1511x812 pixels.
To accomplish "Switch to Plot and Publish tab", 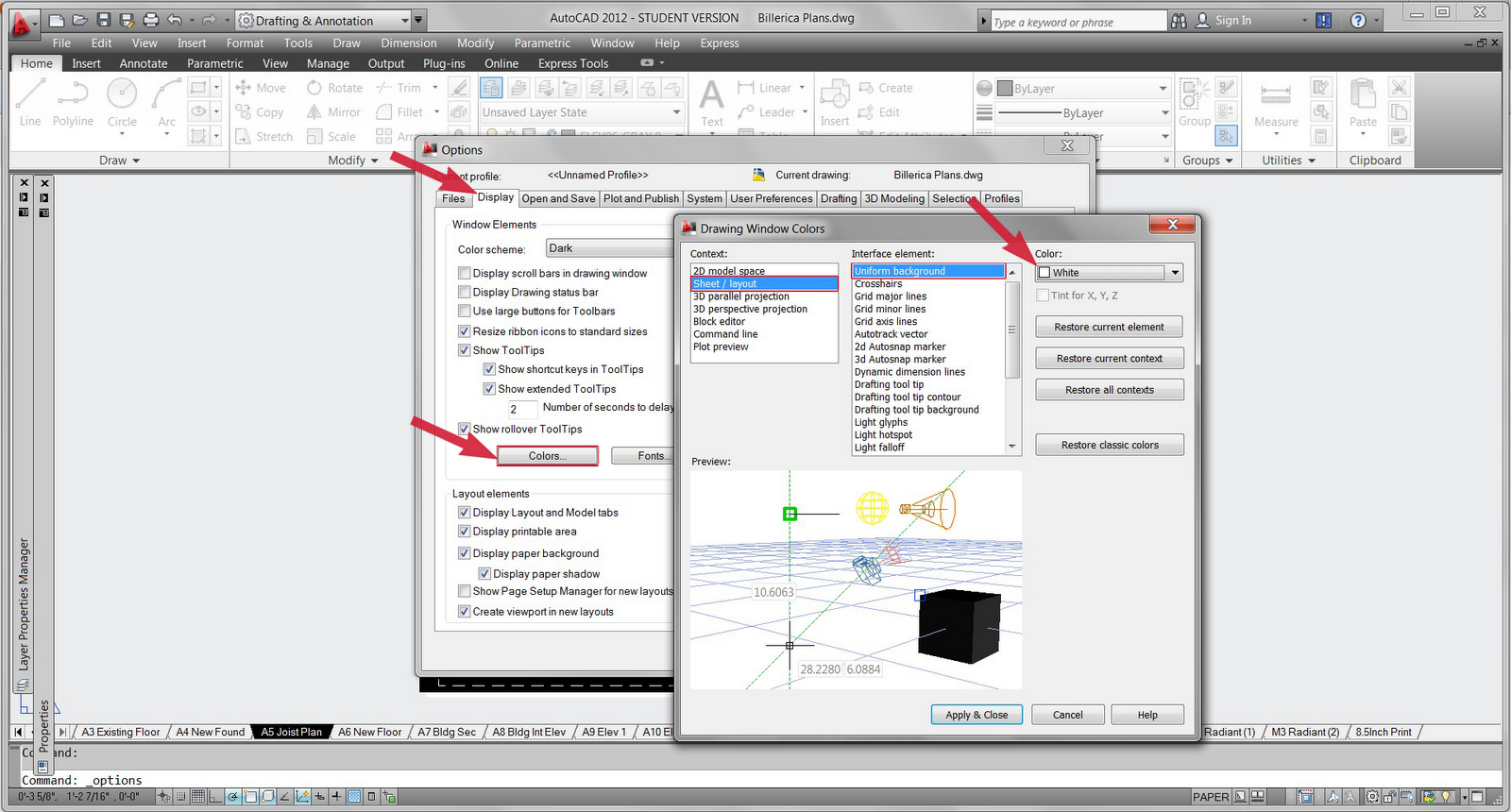I will tap(641, 198).
